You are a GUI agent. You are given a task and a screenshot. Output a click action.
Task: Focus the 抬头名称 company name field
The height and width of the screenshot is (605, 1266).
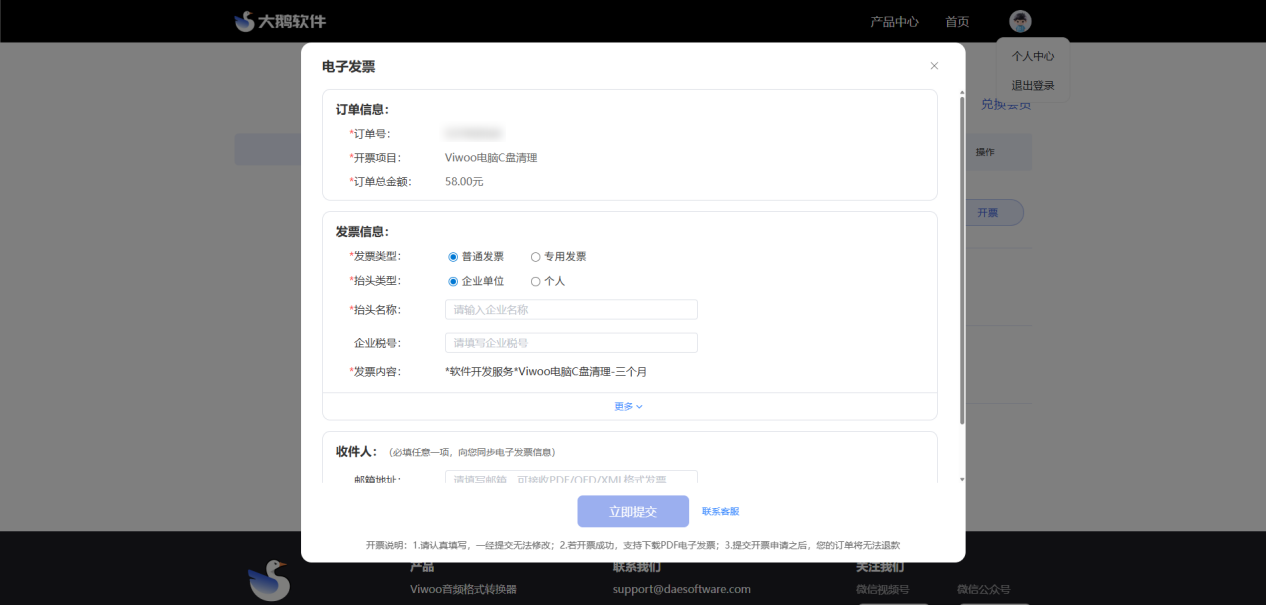(571, 310)
